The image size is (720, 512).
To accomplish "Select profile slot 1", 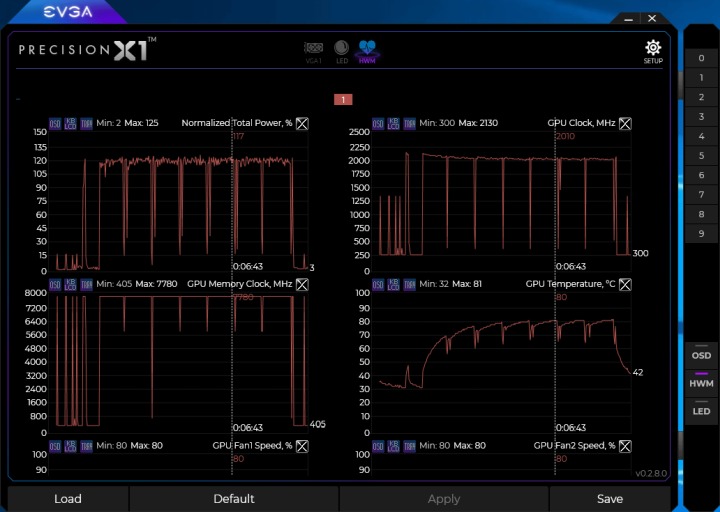I will click(701, 78).
